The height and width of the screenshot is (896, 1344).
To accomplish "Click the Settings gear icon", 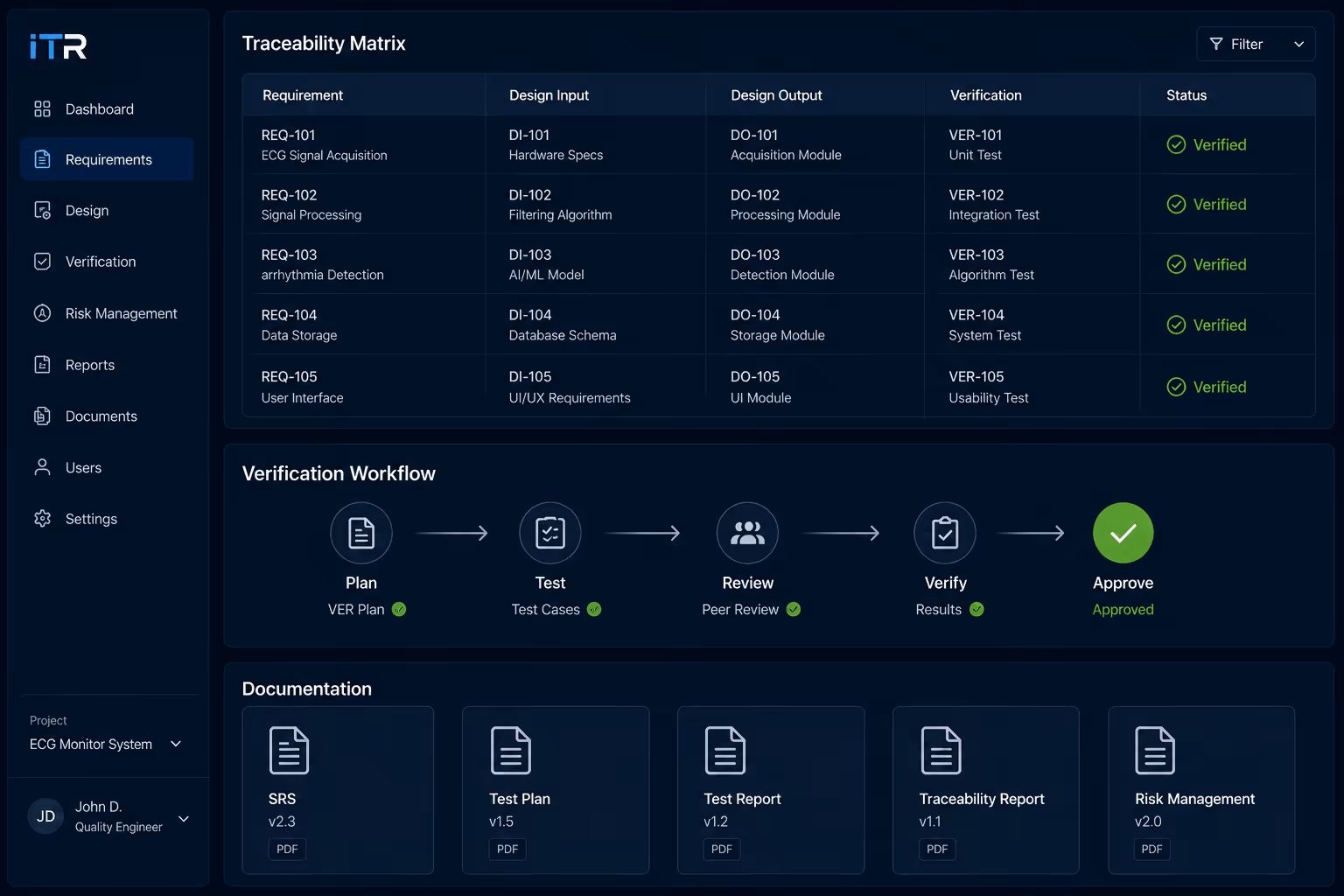I will 42,518.
